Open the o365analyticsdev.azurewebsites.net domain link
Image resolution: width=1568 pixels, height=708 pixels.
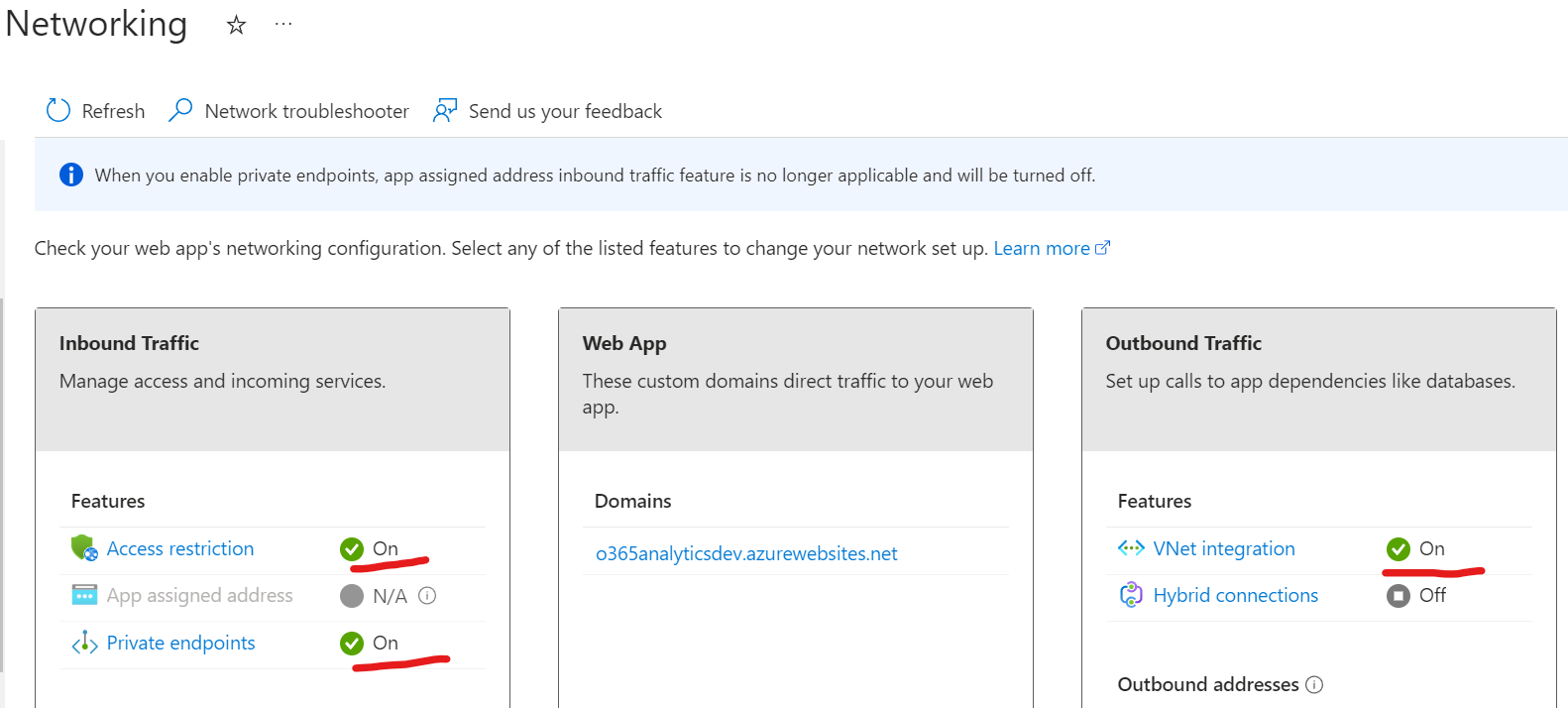(x=746, y=553)
